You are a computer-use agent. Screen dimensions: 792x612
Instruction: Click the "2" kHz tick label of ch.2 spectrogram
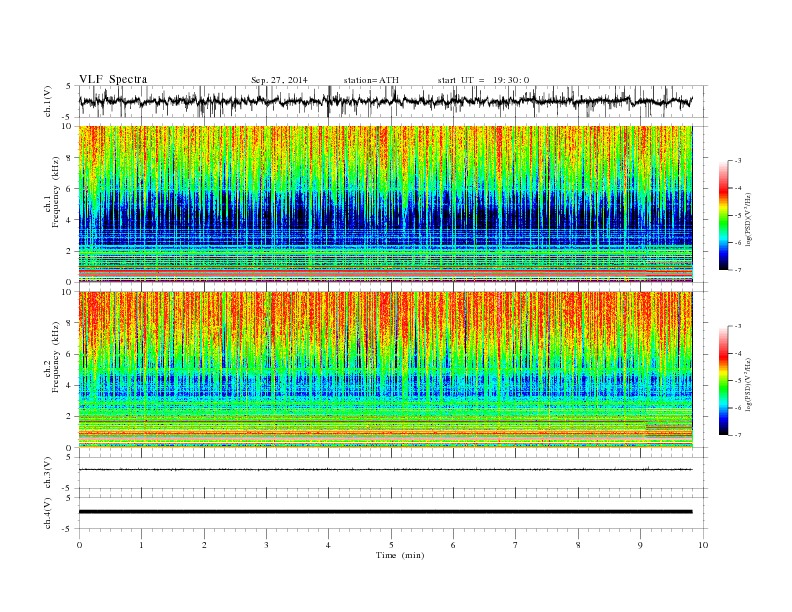point(70,417)
